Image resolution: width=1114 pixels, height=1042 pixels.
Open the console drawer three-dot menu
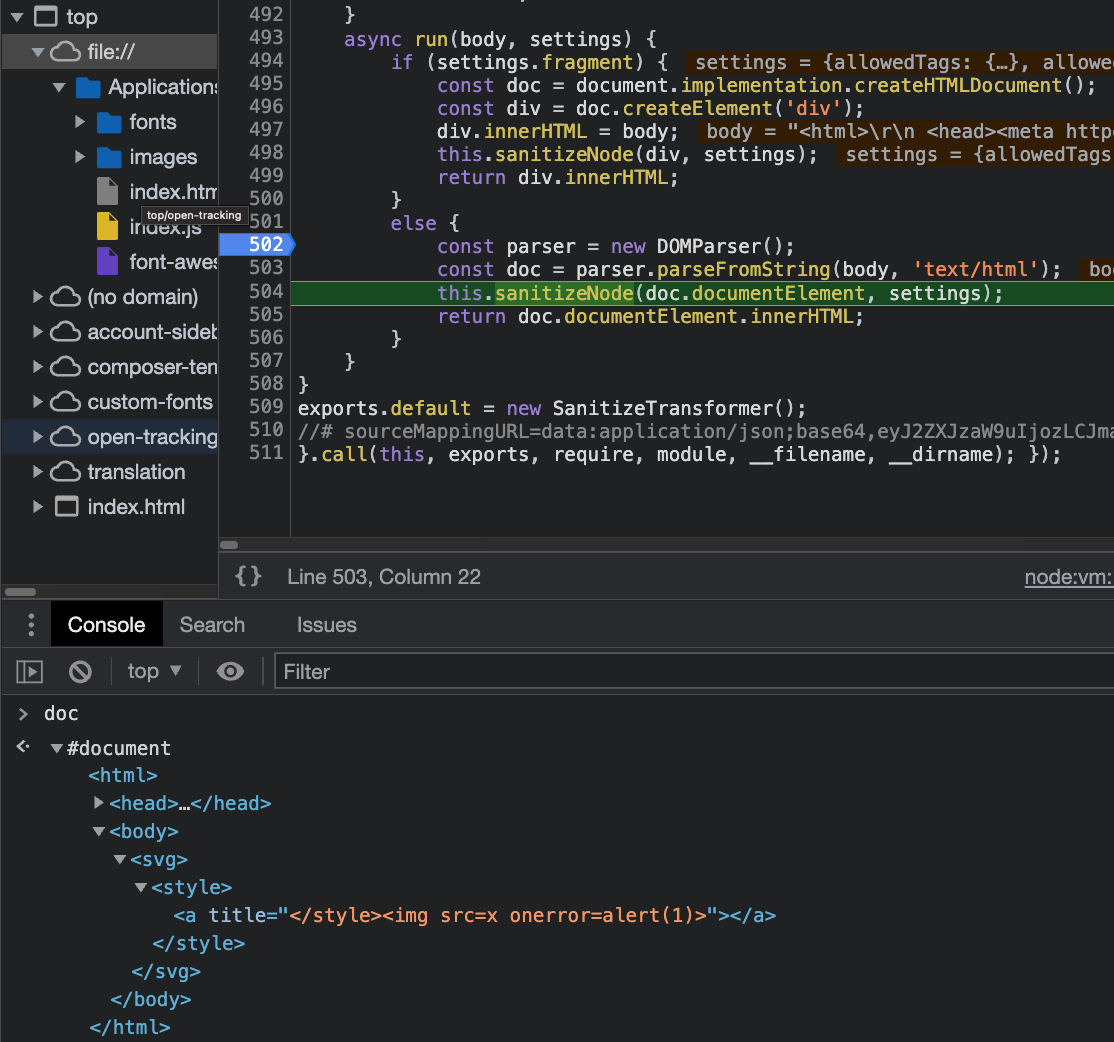tap(31, 625)
